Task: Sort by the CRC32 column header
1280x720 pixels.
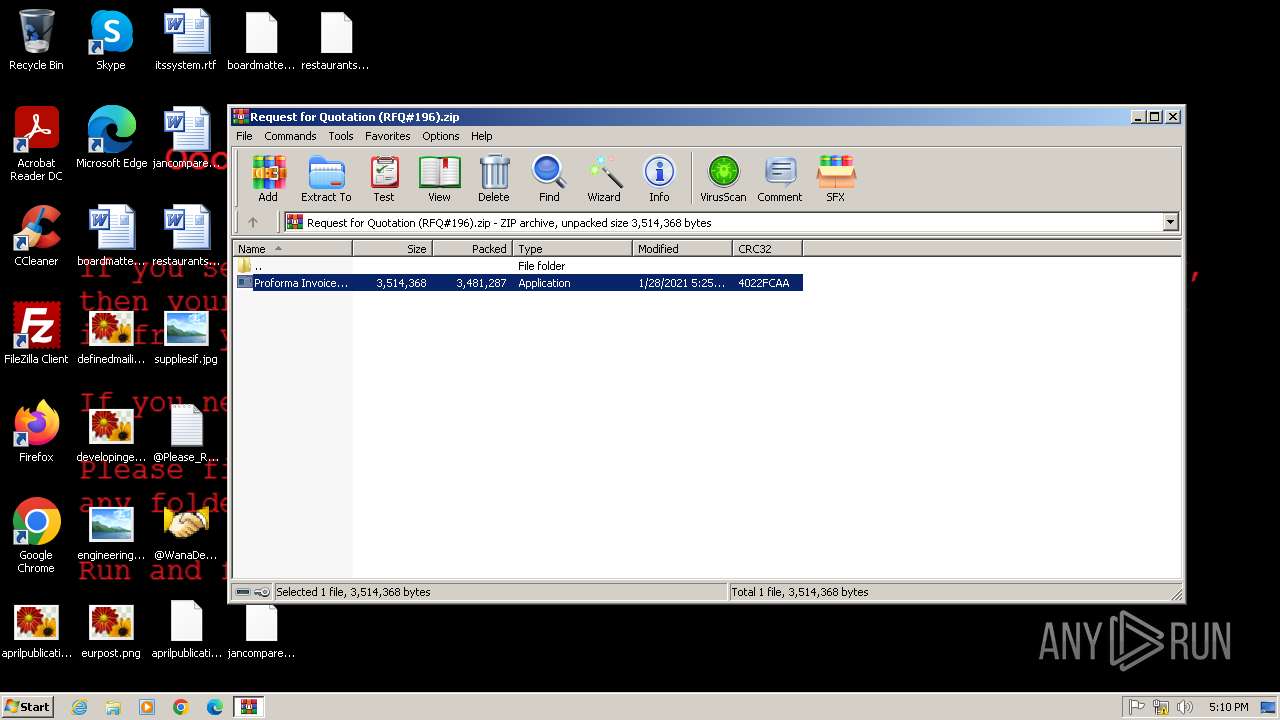Action: pyautogui.click(x=767, y=249)
